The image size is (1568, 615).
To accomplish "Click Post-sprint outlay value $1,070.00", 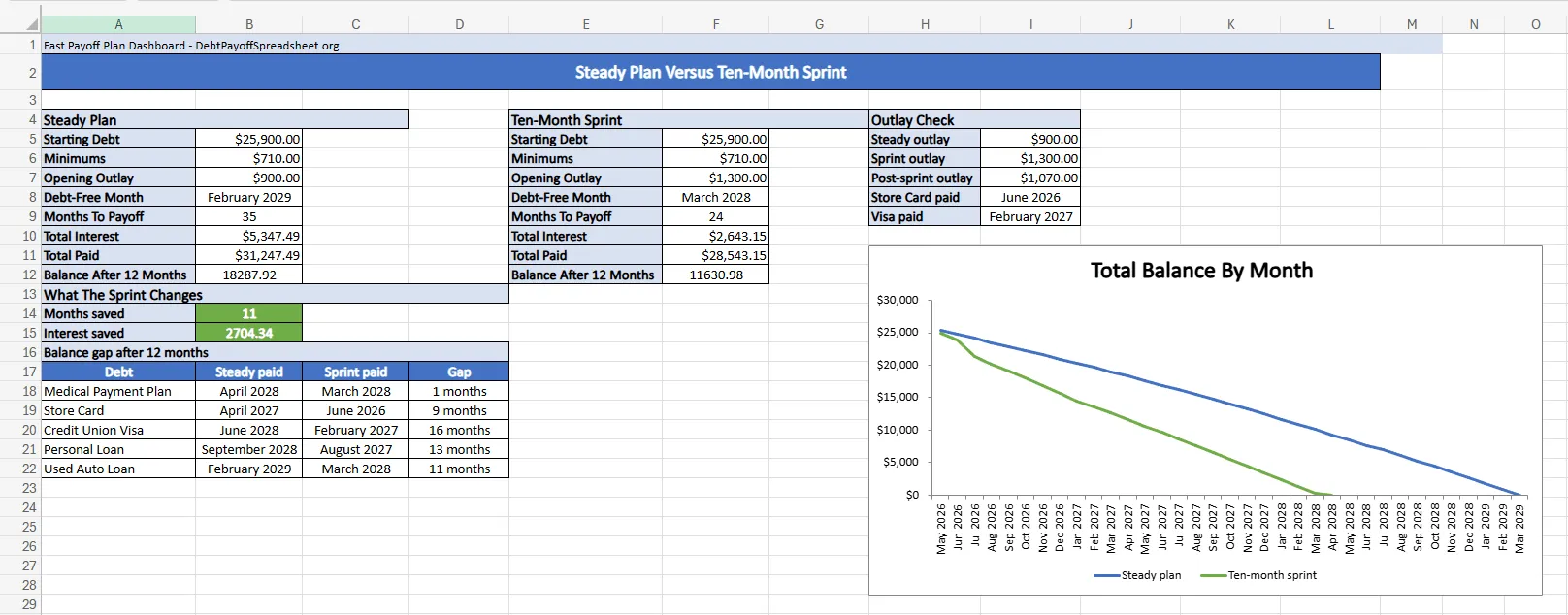I will click(x=1029, y=178).
